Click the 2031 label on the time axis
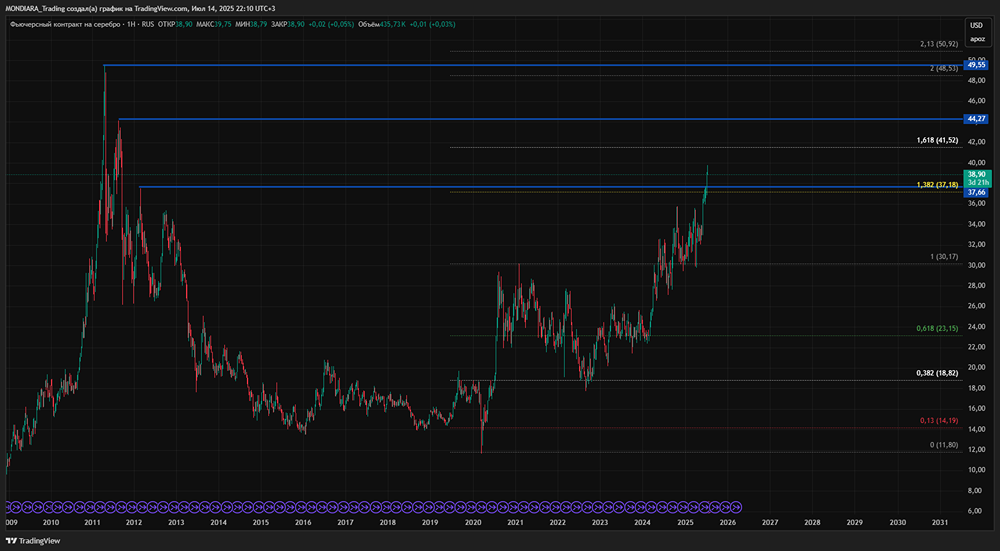Viewport: 1000px width, 551px height. coord(940,522)
